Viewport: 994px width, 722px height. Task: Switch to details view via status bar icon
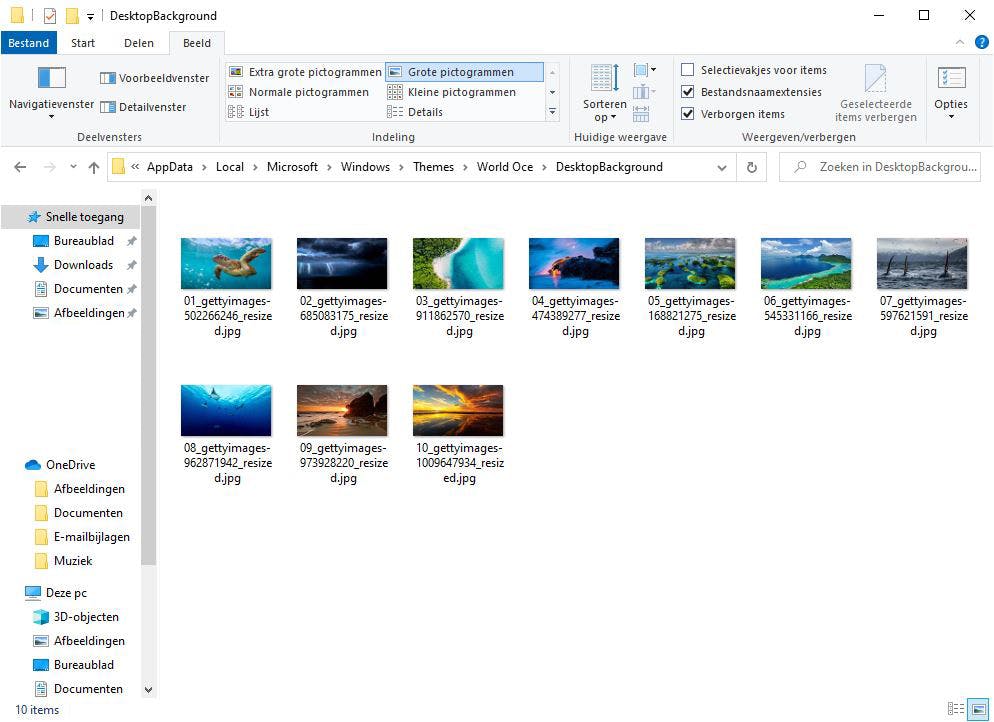click(x=955, y=709)
